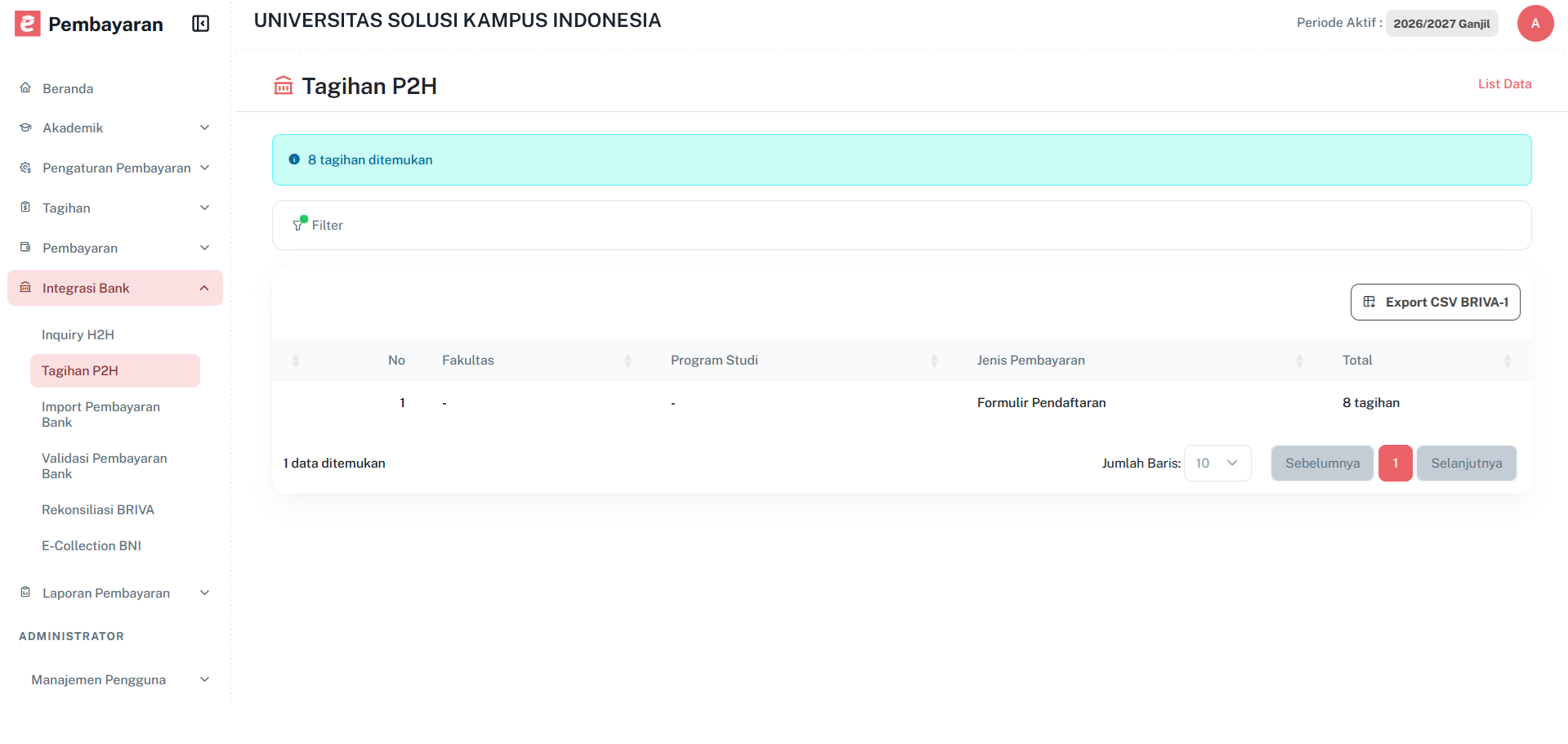Click the red Pembayaran logo icon
1568x744 pixels.
[27, 24]
